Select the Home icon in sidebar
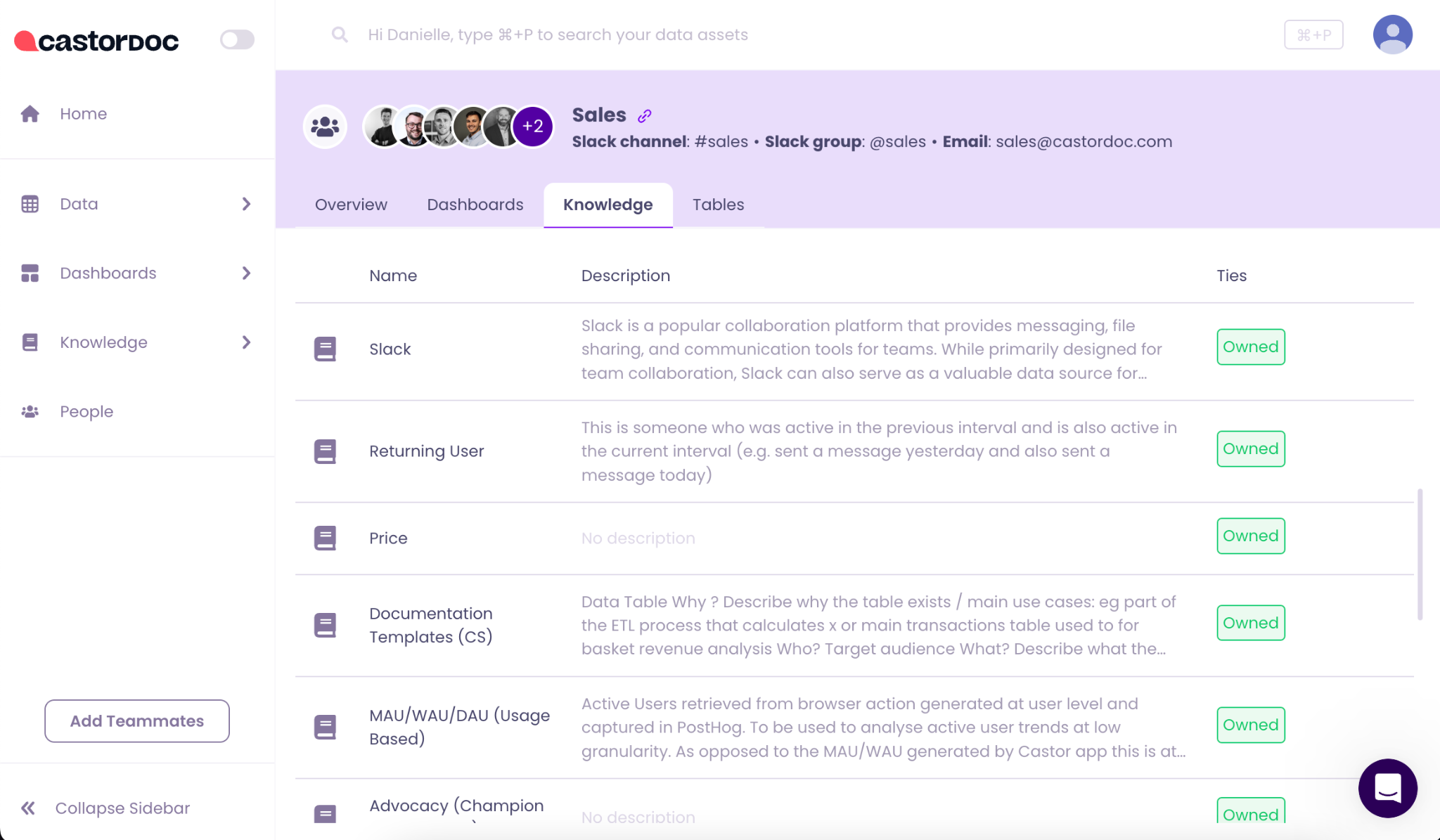 30,113
